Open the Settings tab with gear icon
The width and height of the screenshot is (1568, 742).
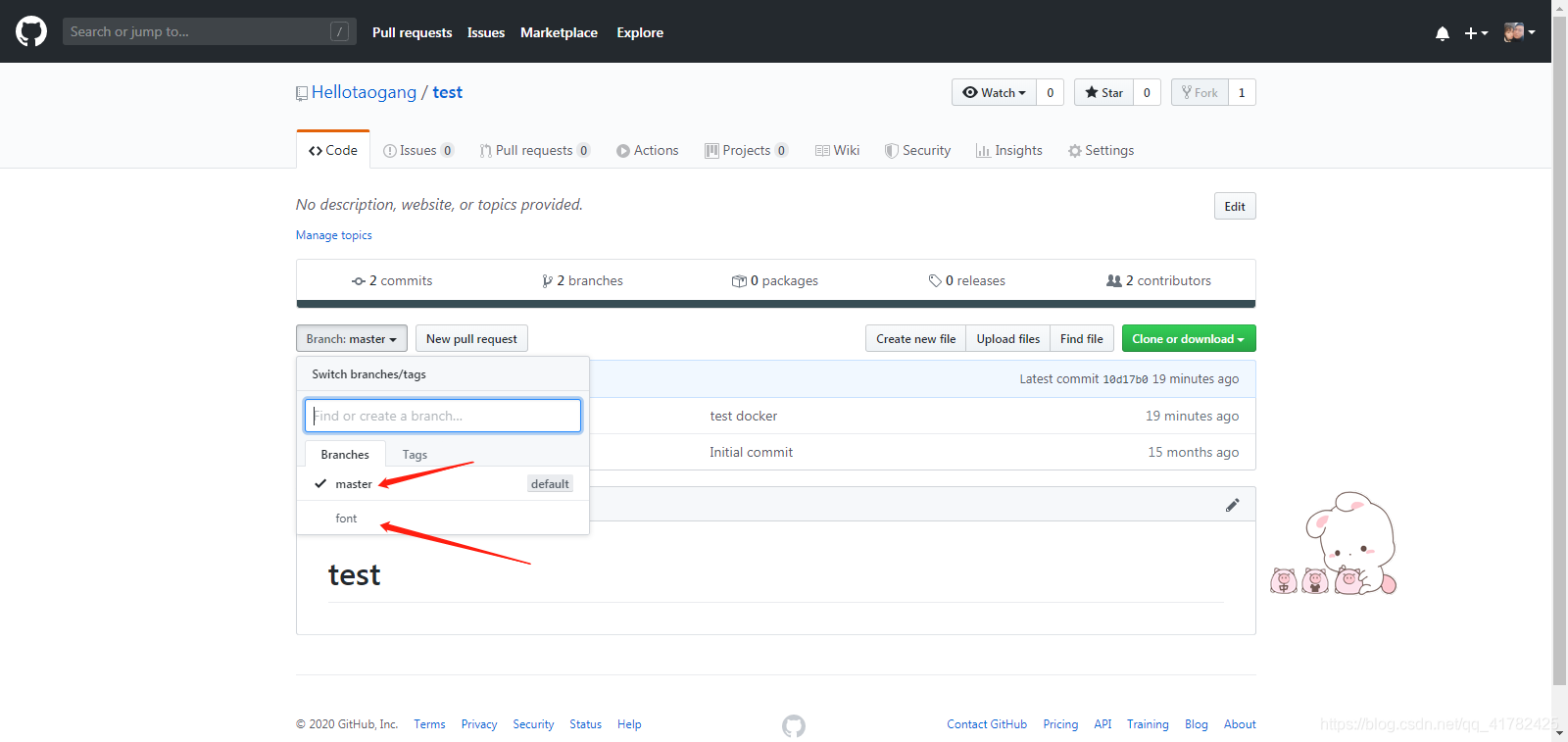pos(1102,150)
